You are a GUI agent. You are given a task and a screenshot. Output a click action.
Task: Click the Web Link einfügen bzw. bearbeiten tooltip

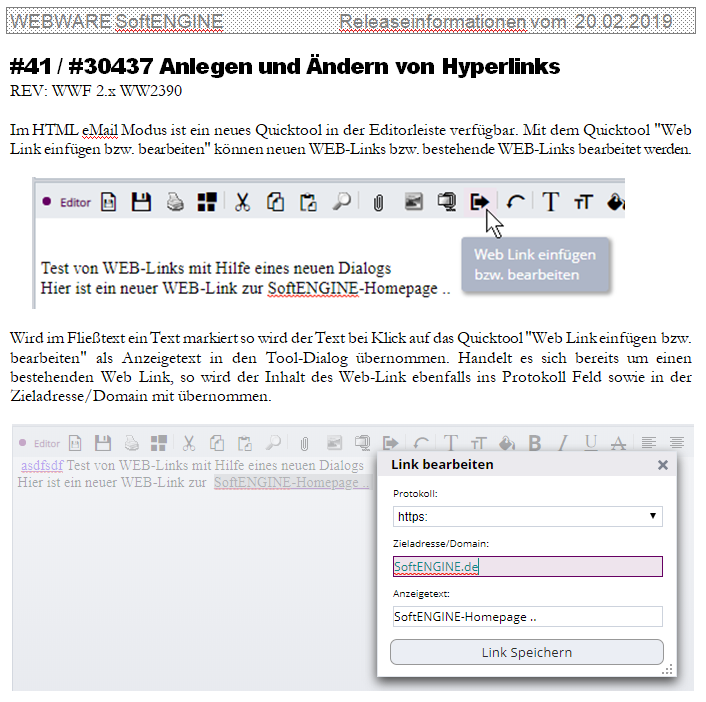coord(535,265)
